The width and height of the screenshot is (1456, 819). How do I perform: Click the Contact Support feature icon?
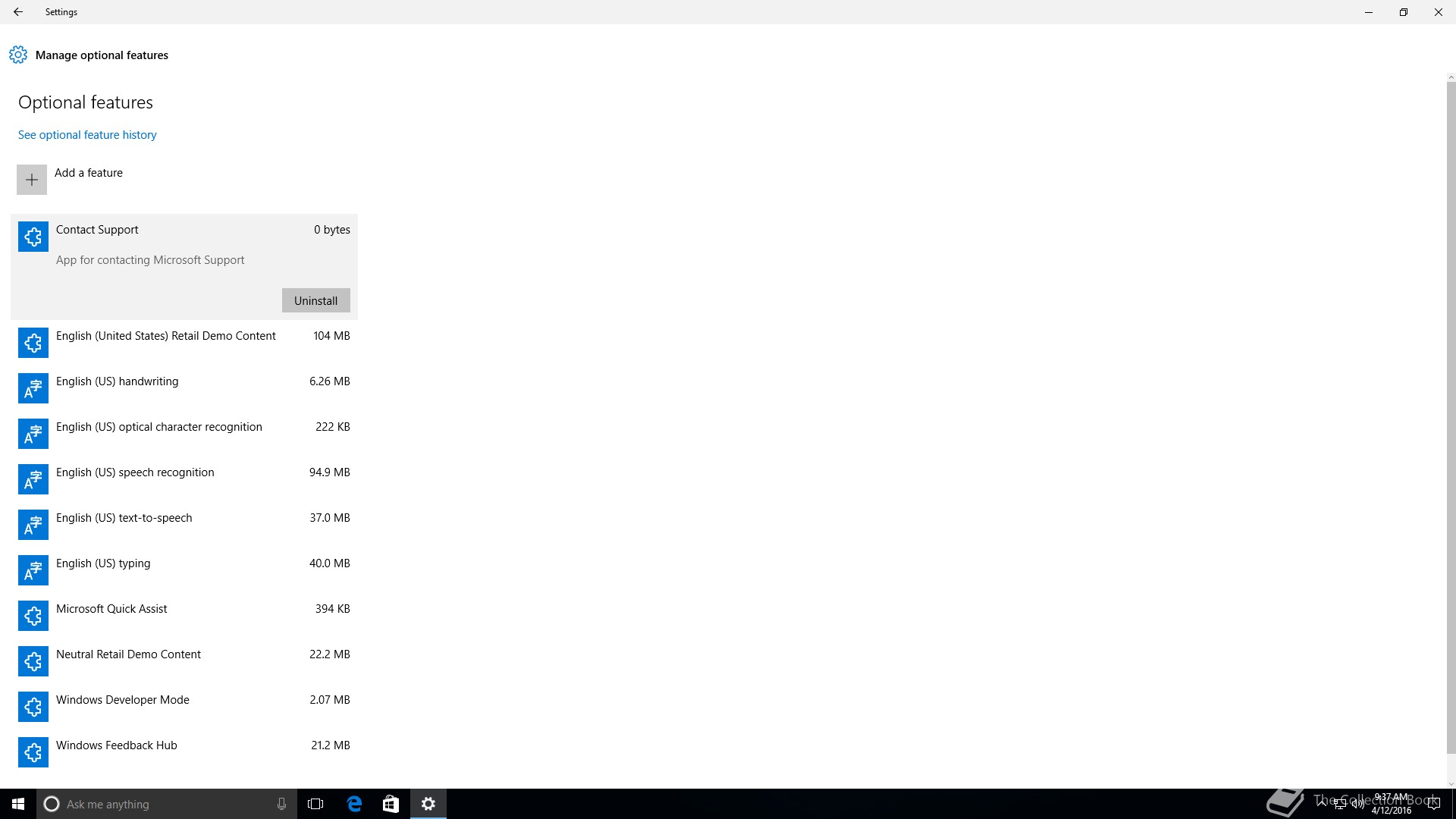[33, 237]
